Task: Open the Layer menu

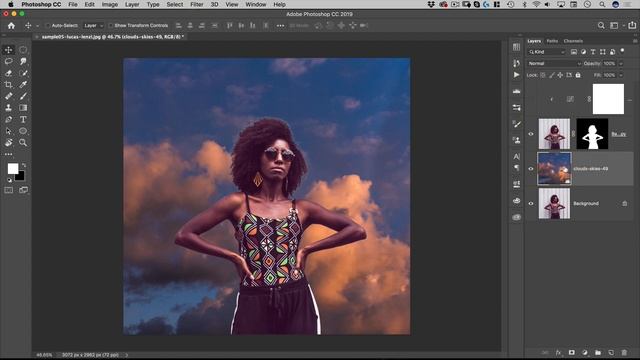Action: (132, 4)
